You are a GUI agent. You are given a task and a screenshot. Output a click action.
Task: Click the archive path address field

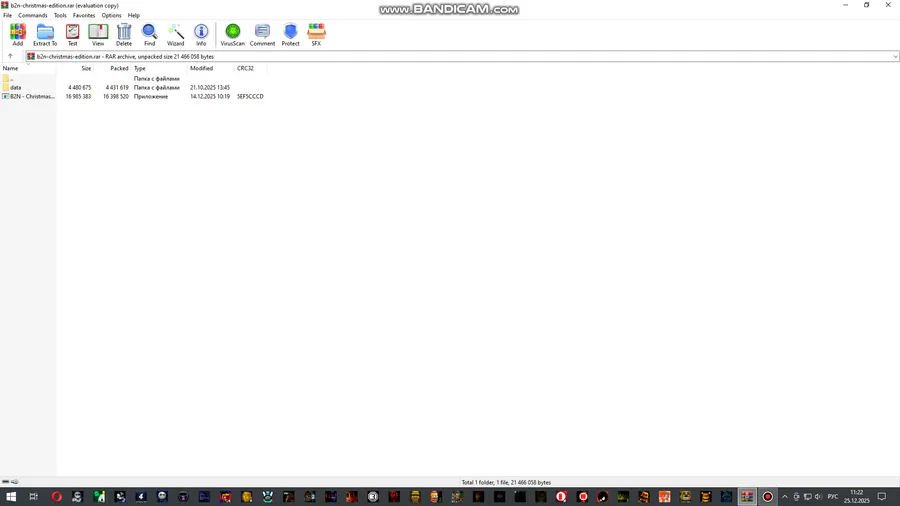click(461, 57)
